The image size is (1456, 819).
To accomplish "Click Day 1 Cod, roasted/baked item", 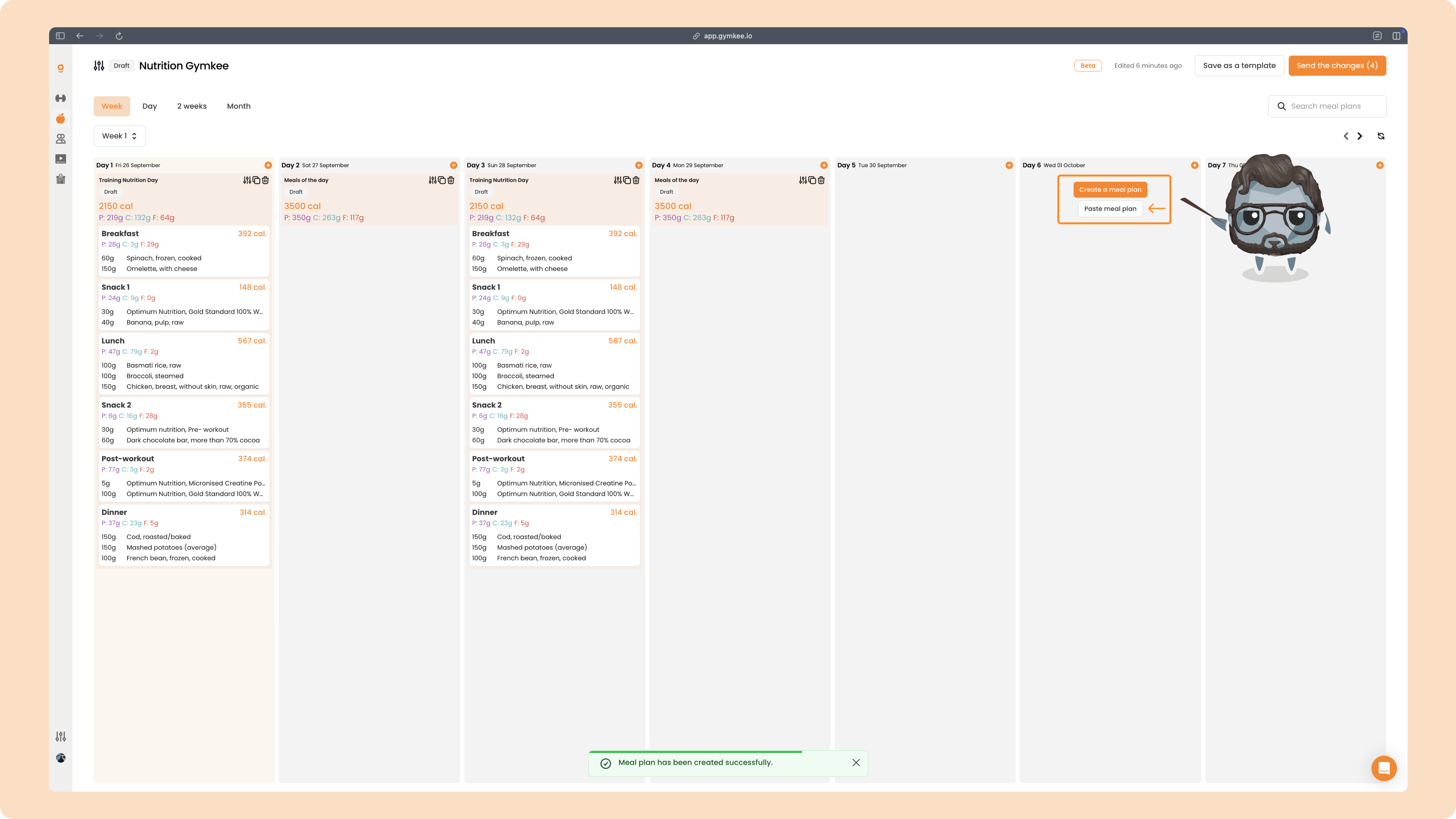I will 159,537.
